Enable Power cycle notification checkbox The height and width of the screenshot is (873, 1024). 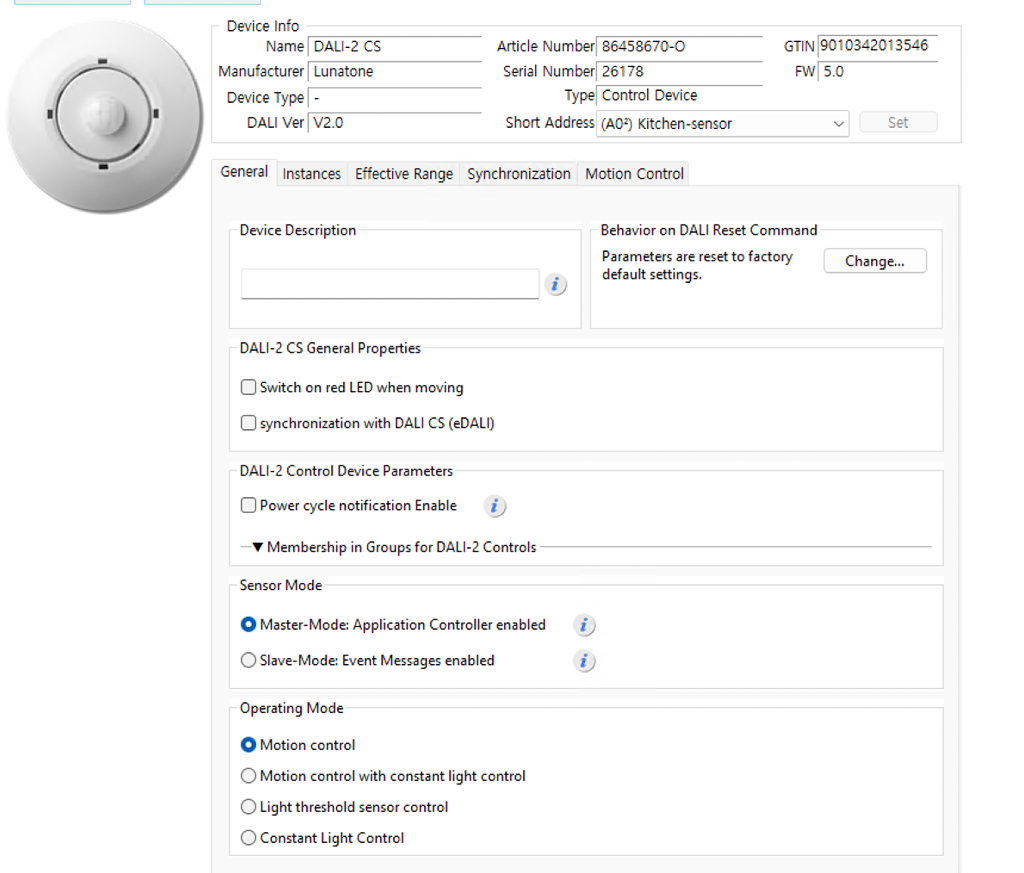(249, 506)
